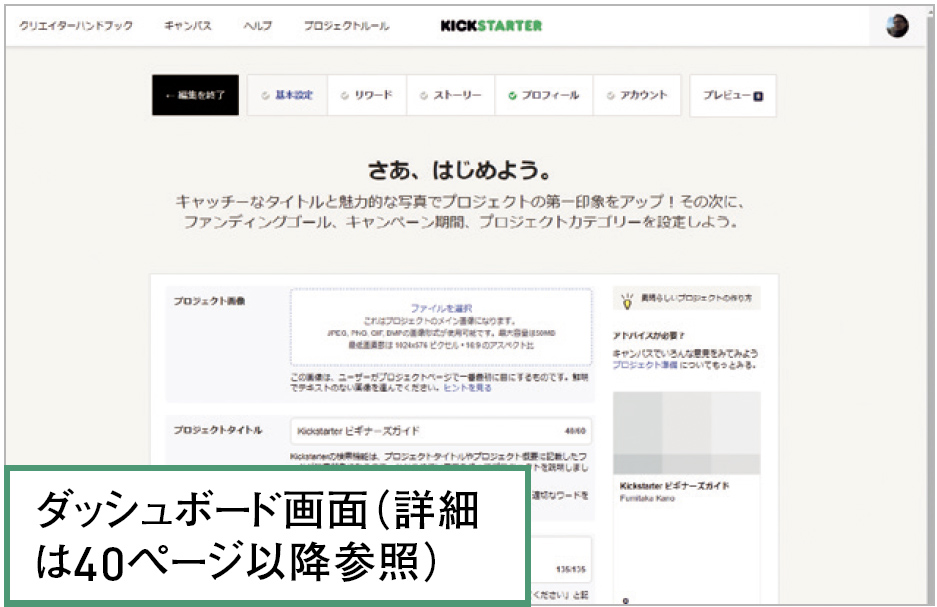Screen dimensions: 937x607
Task: Click the プロジェクト画像 field label
Action: pyautogui.click(x=209, y=301)
